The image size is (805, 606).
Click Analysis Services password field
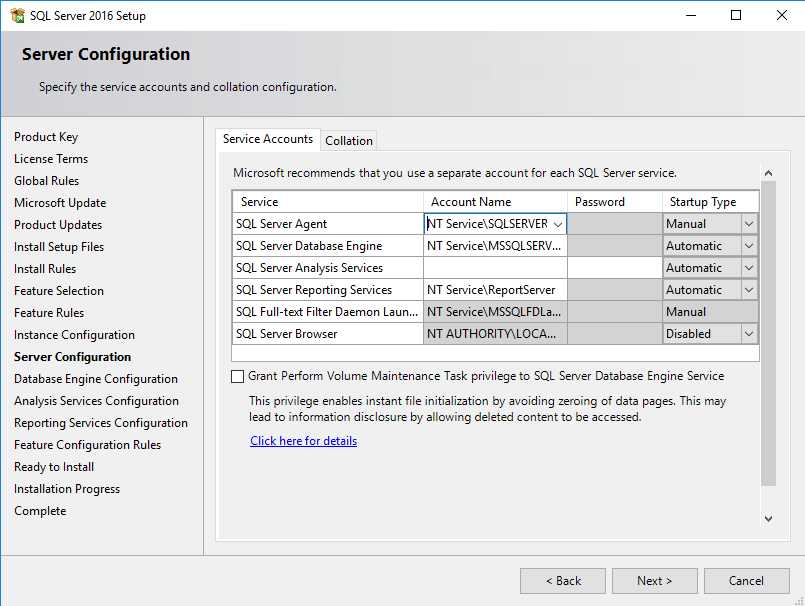615,268
